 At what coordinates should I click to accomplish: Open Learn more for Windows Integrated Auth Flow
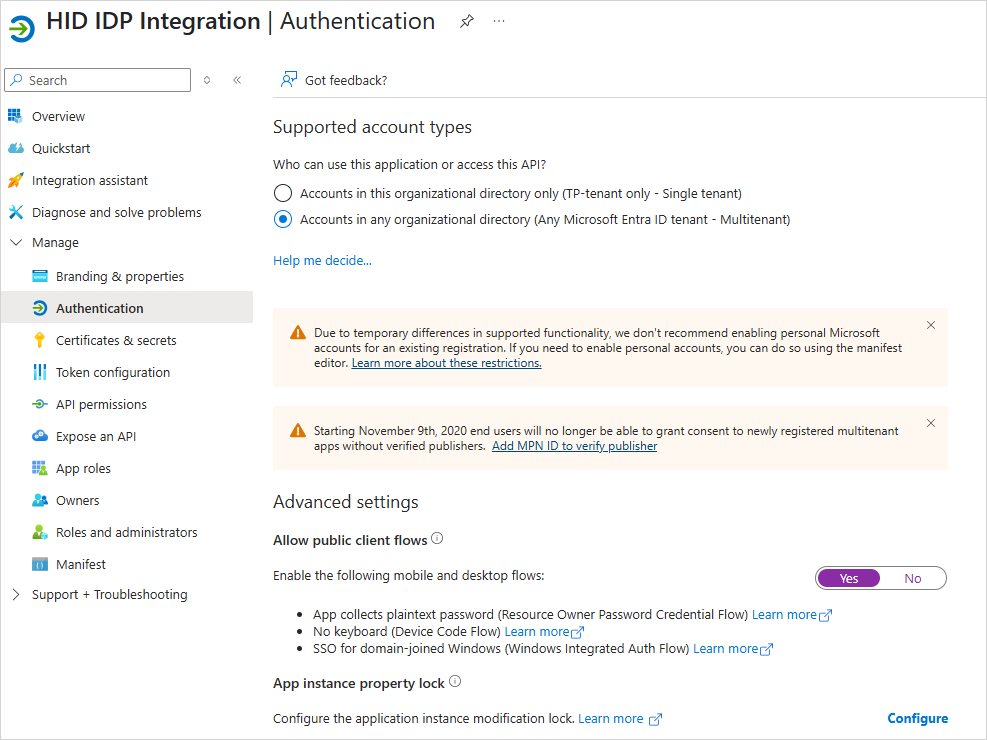pyautogui.click(x=733, y=649)
